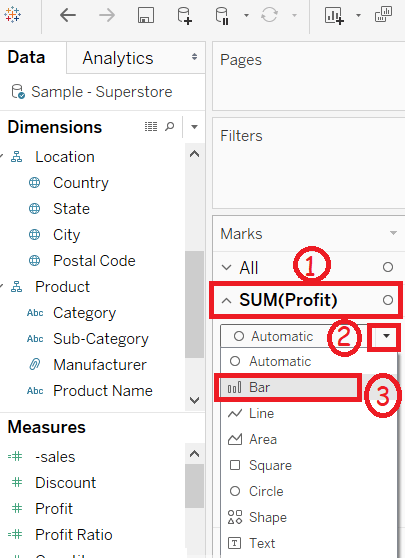Switch to the Analytics tab
The image size is (405, 558).
click(118, 58)
